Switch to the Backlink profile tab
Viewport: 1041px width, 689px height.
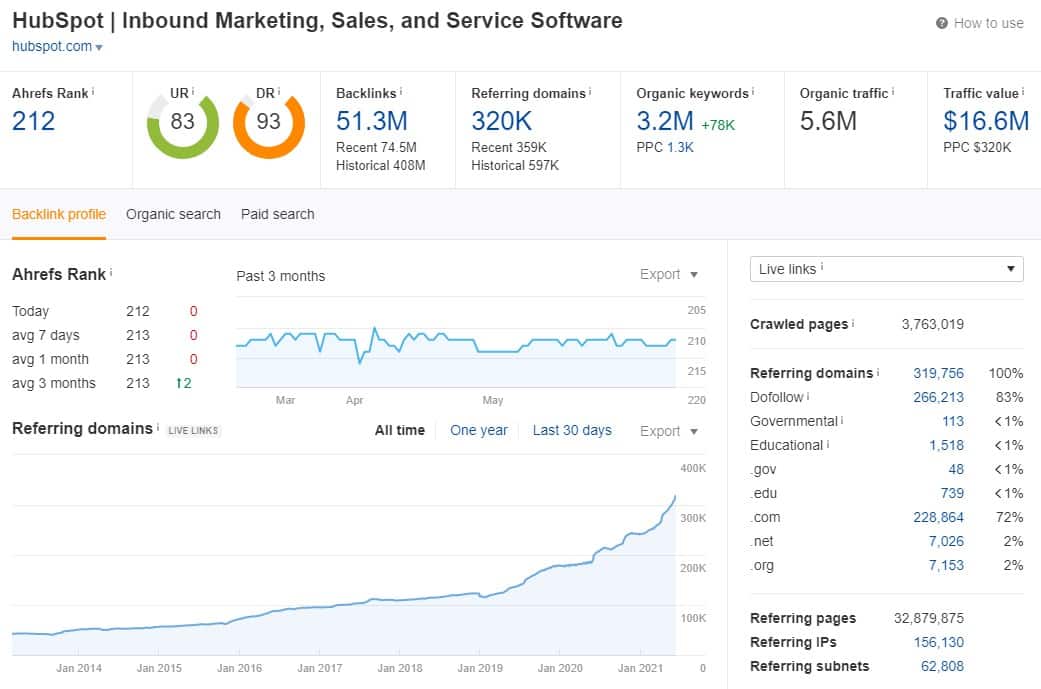coord(59,214)
